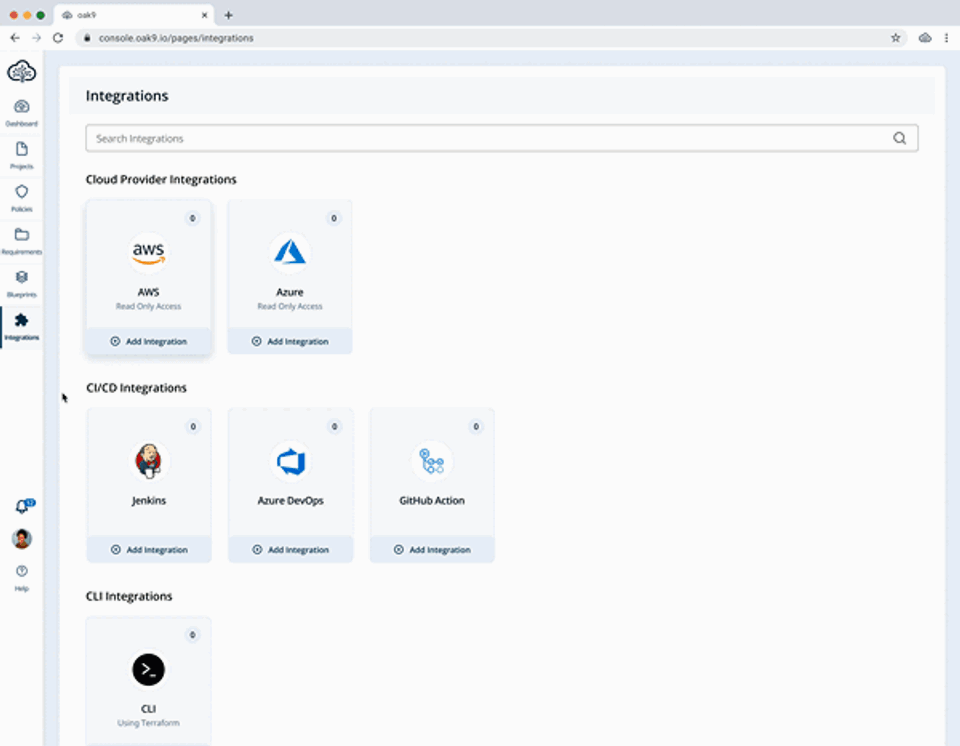This screenshot has width=960, height=746.
Task: Click the oak9 browser extension icon
Action: [924, 38]
